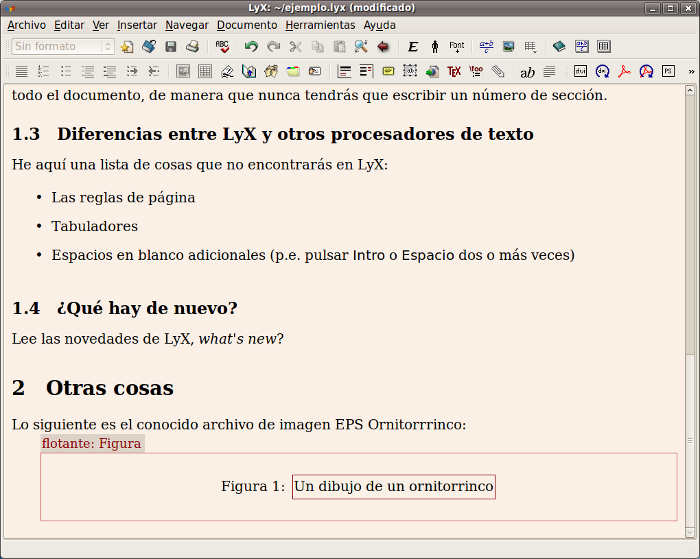Viewport: 700px width, 559px height.
Task: Copy selection with the copy icon
Action: coord(317,46)
